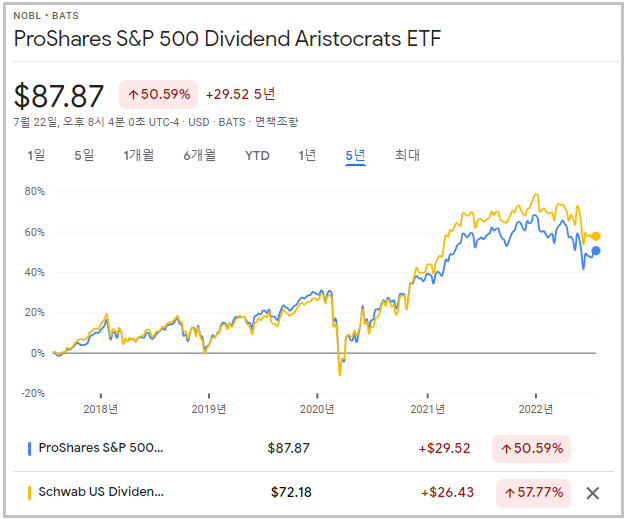This screenshot has height=519, width=626.
Task: Click the $87.87 headline price
Action: coord(59,96)
